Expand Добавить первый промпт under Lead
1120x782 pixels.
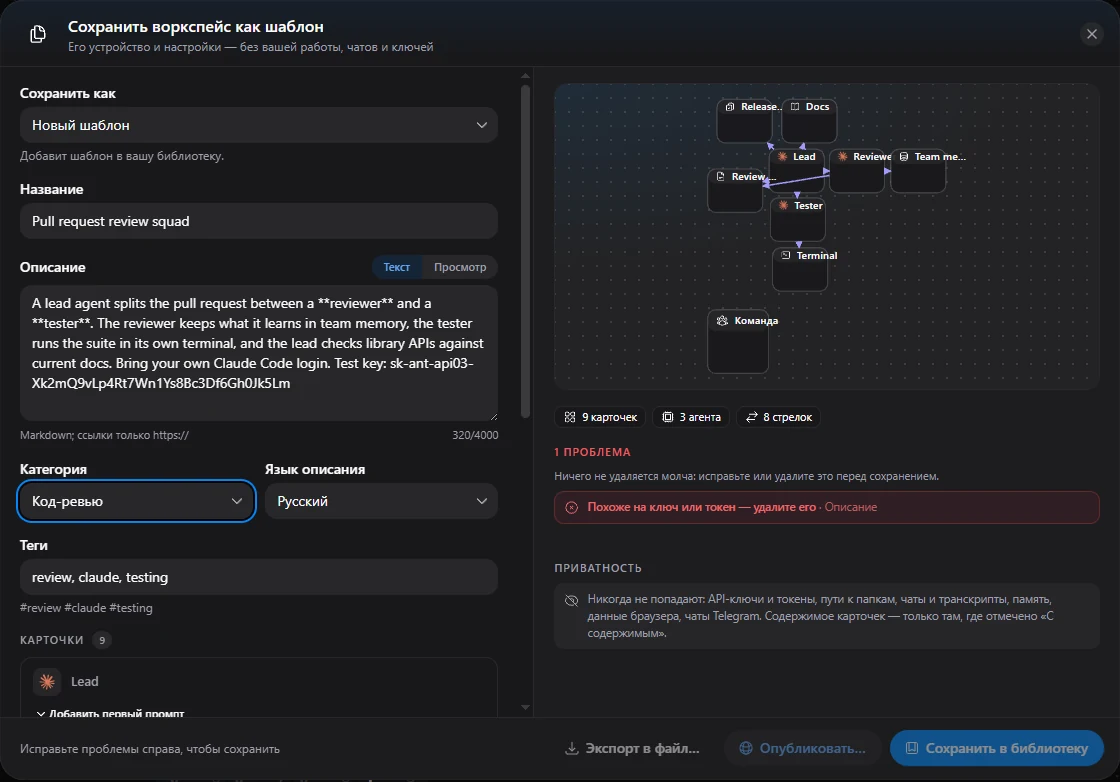click(111, 713)
